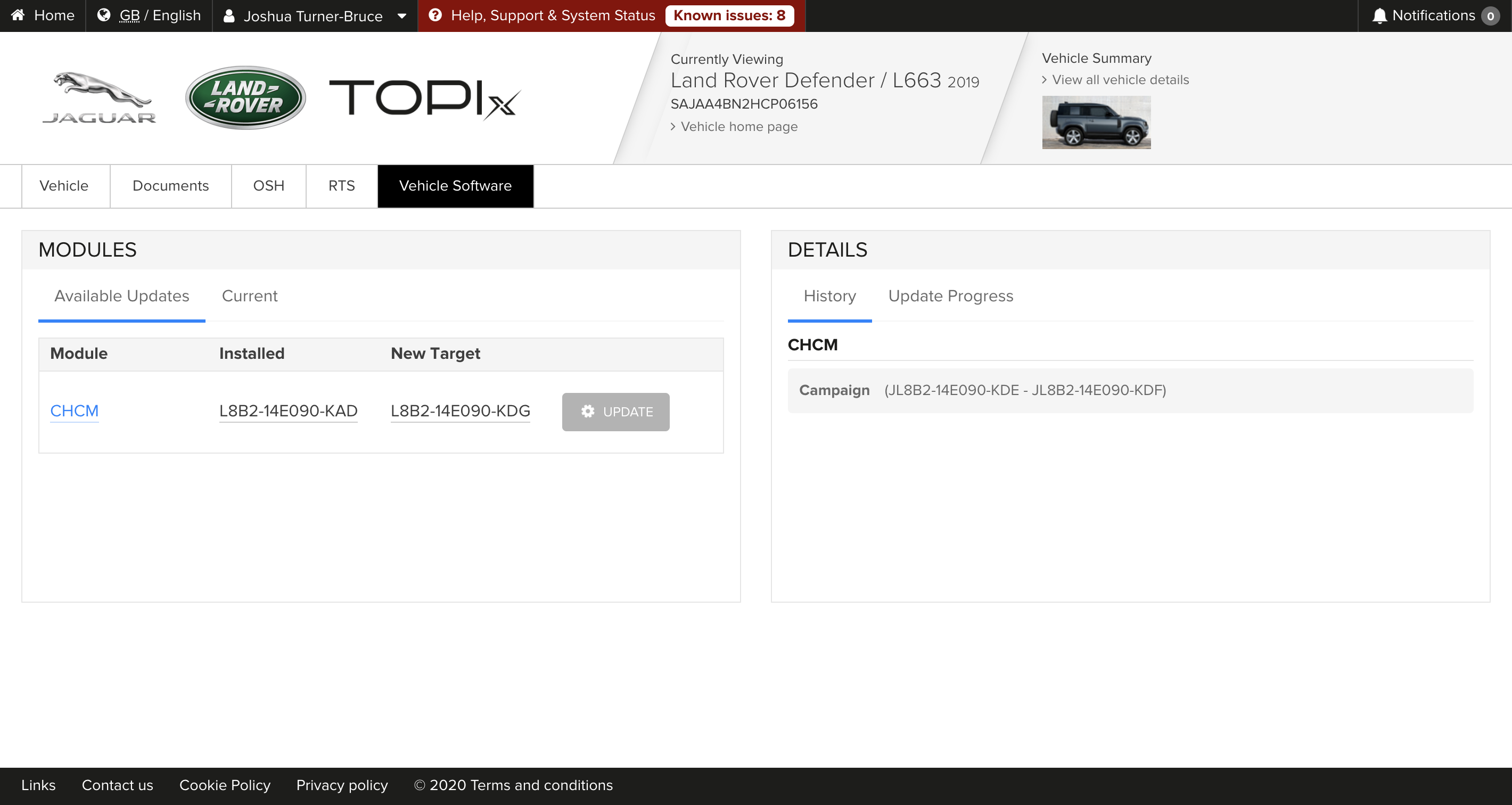This screenshot has height=805, width=1512.
Task: Select the Vehicle Software tab
Action: point(456,186)
